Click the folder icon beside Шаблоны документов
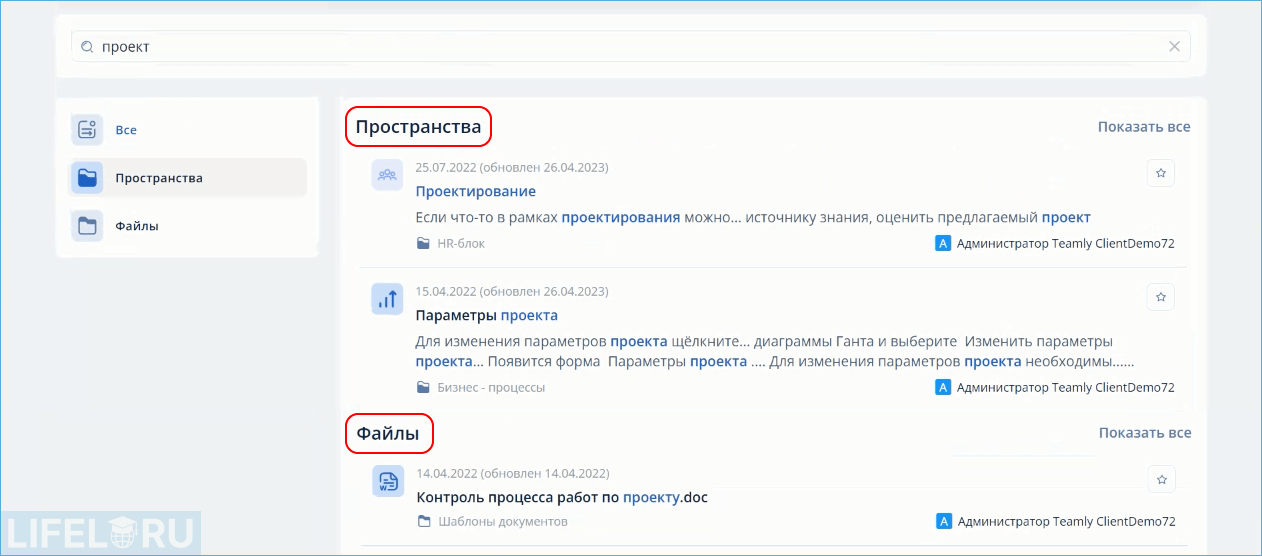Screen dimensions: 1262x556 (423, 522)
